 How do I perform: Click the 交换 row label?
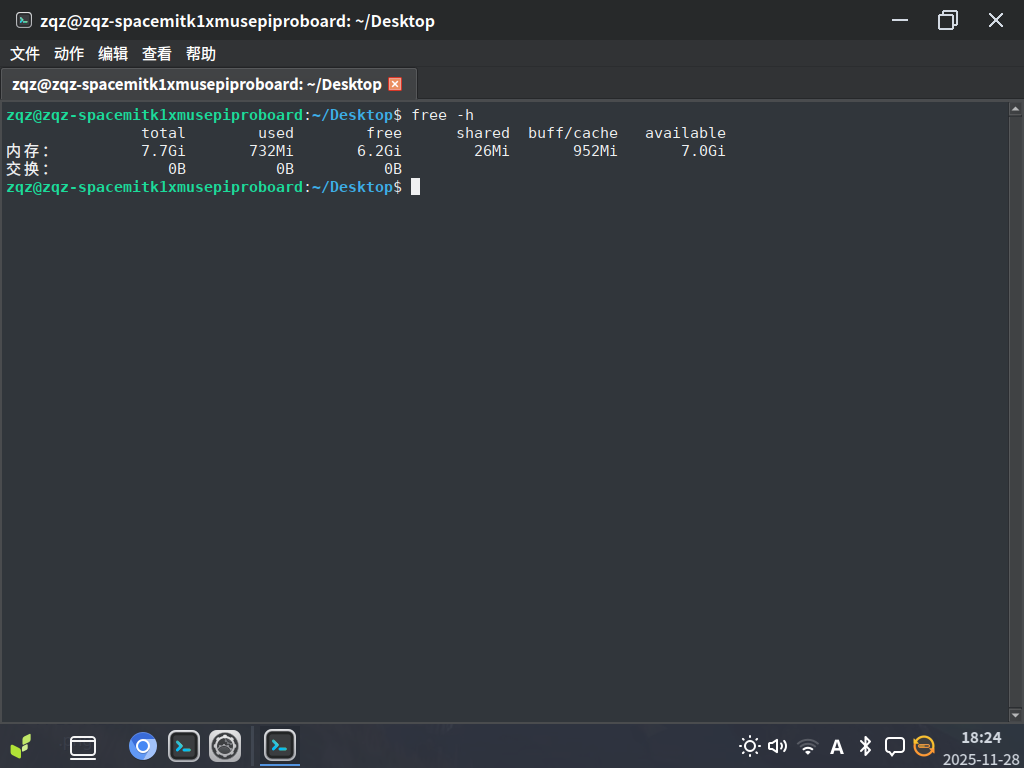27,169
